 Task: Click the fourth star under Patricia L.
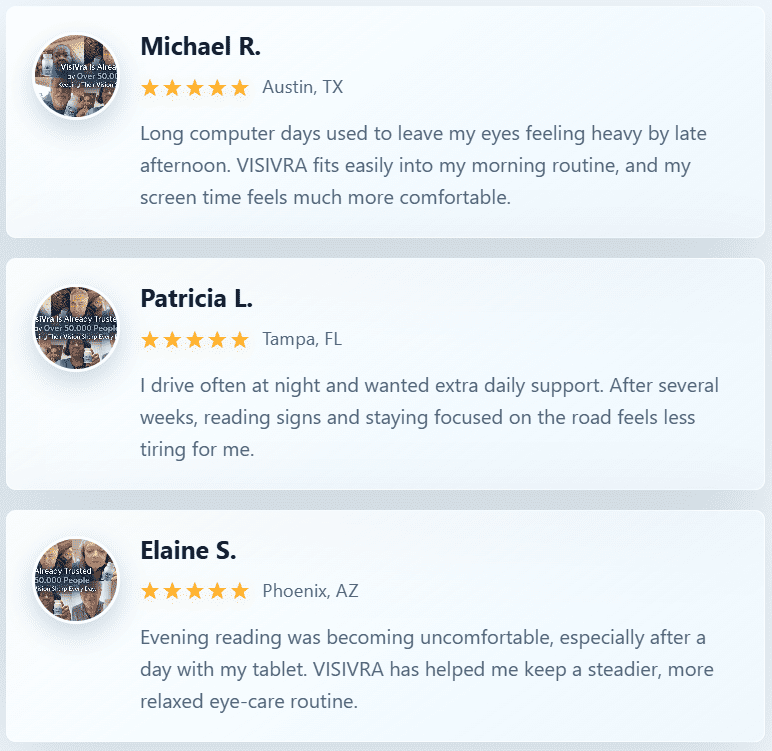click(217, 340)
